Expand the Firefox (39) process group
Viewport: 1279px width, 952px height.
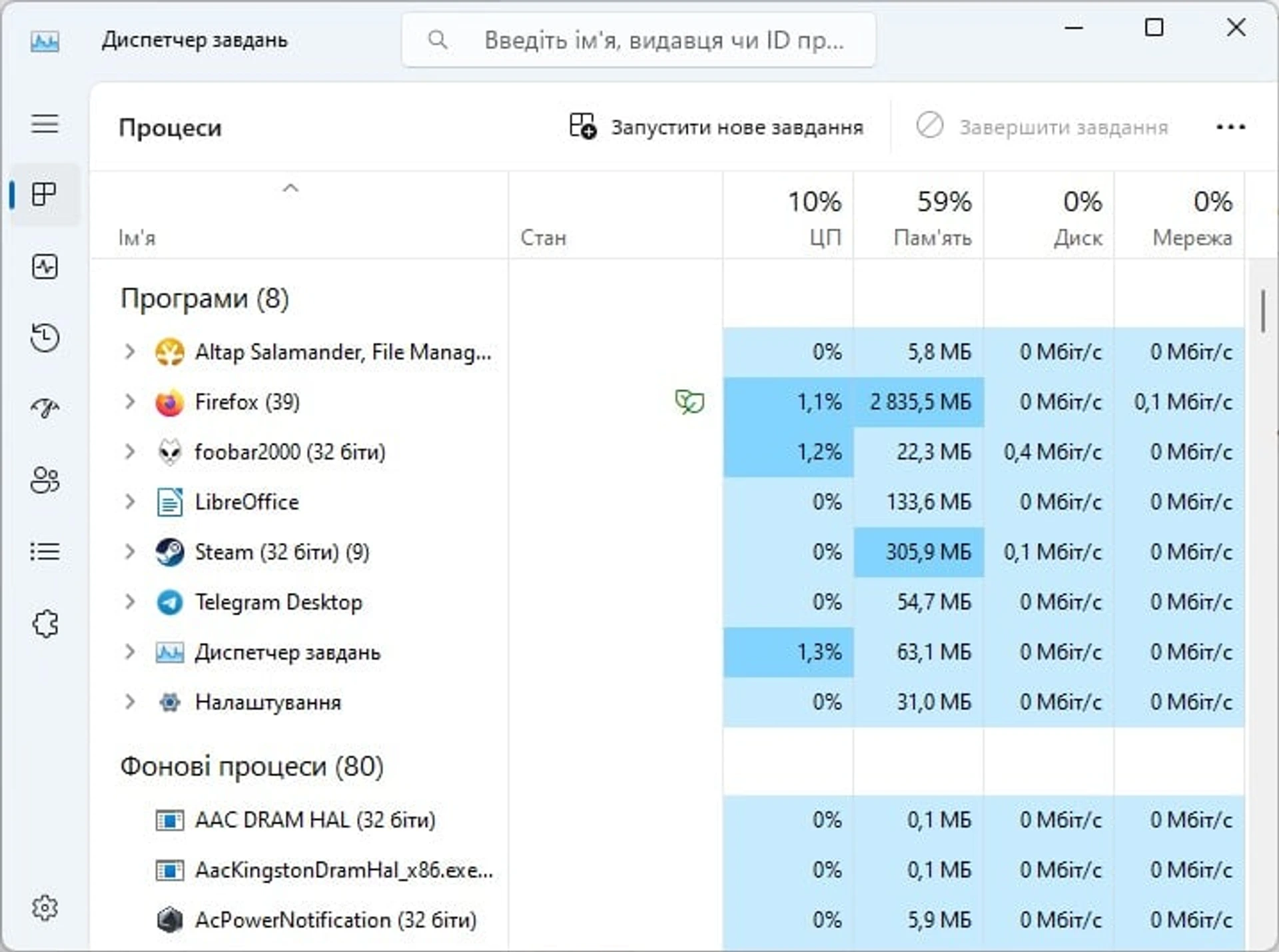pyautogui.click(x=130, y=402)
